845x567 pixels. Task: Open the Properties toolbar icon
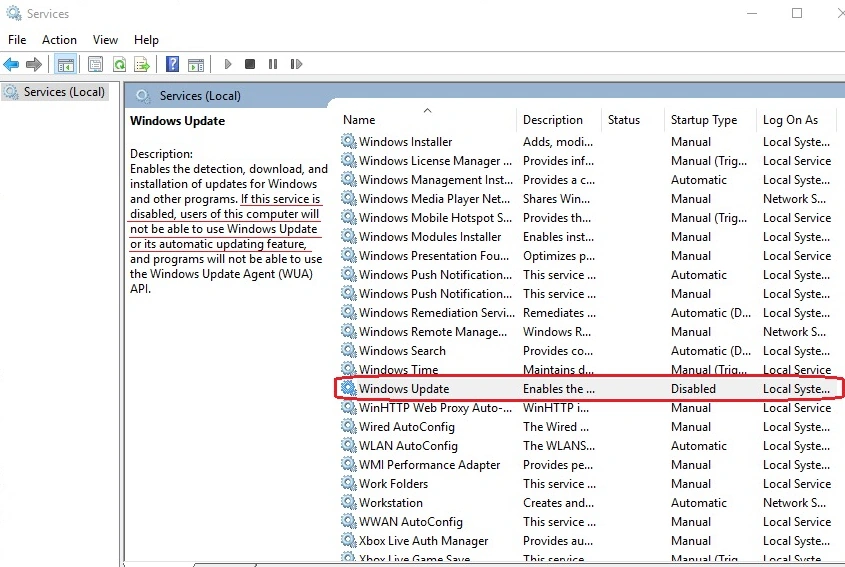click(x=95, y=65)
